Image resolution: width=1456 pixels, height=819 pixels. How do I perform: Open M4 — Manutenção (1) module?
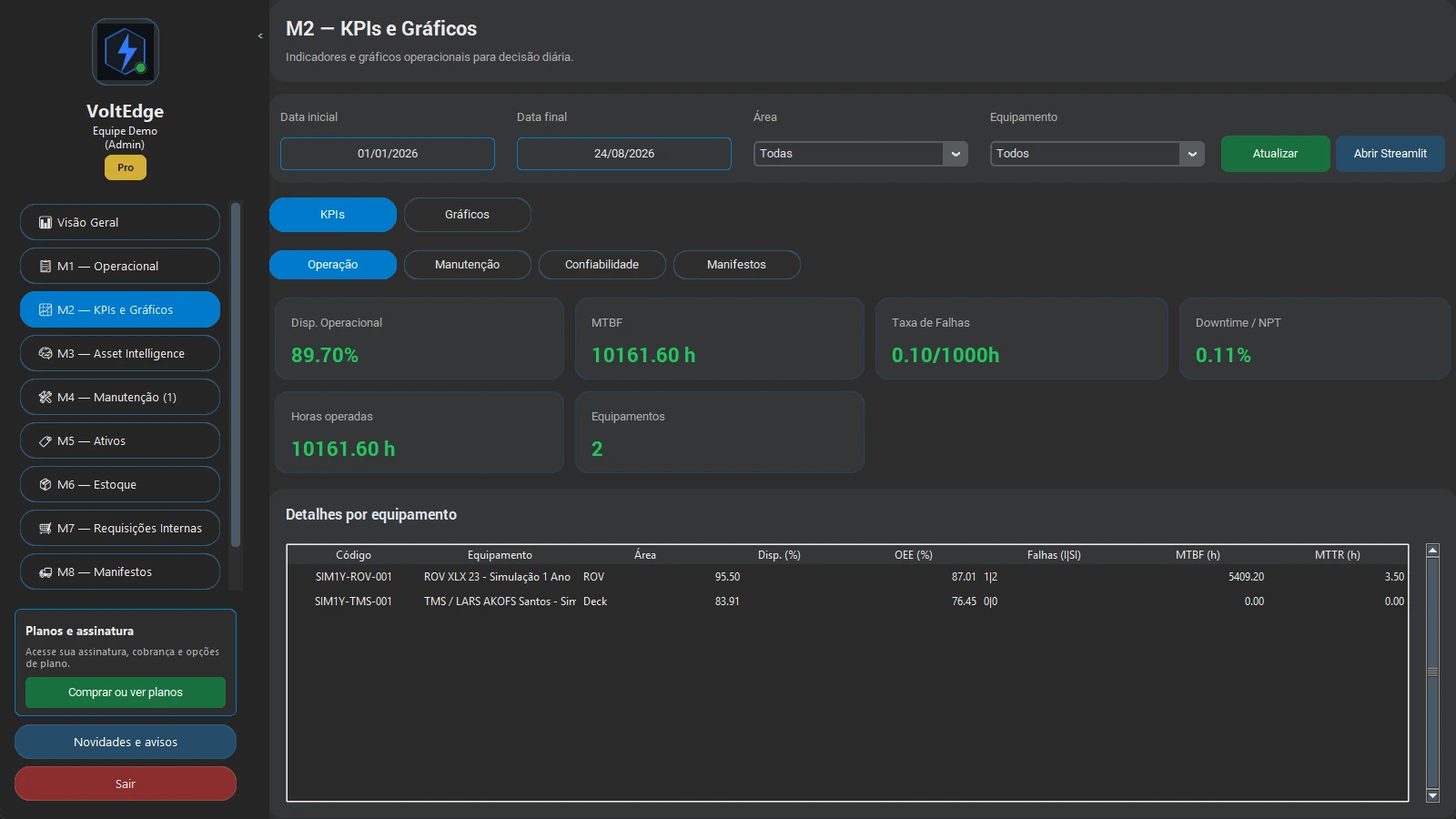(120, 397)
